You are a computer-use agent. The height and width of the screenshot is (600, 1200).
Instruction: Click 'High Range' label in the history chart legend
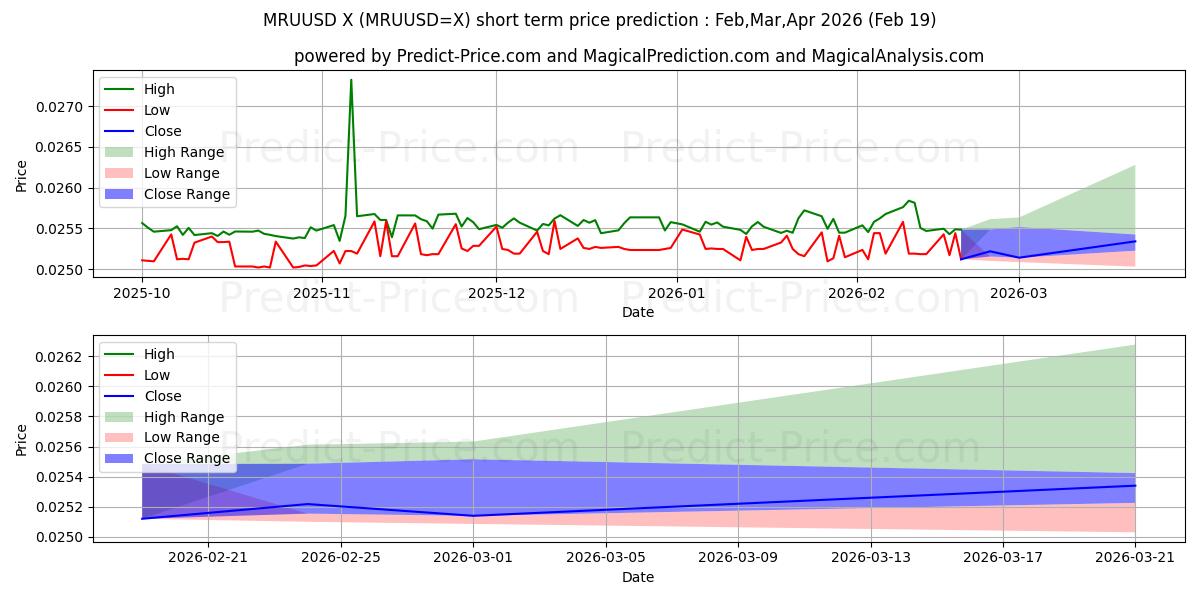click(184, 152)
